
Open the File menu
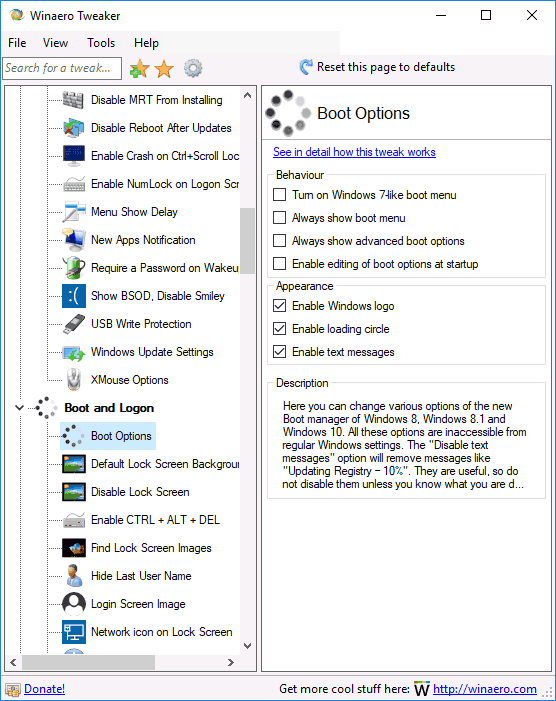17,43
